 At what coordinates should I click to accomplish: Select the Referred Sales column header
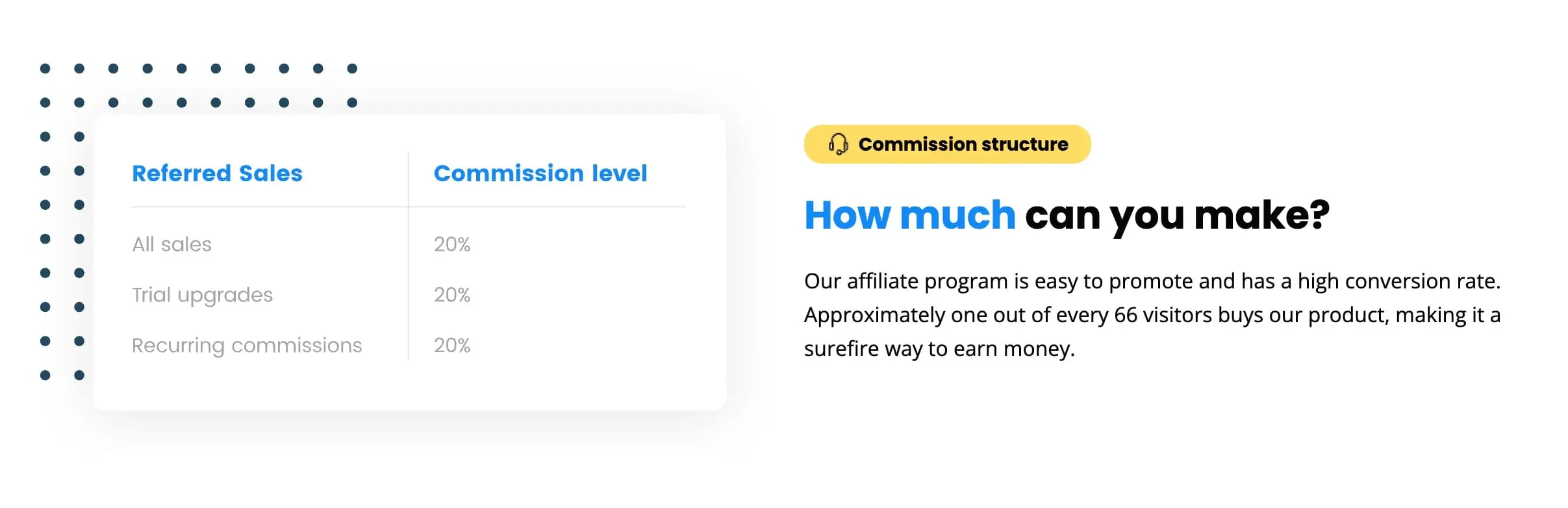(x=217, y=173)
